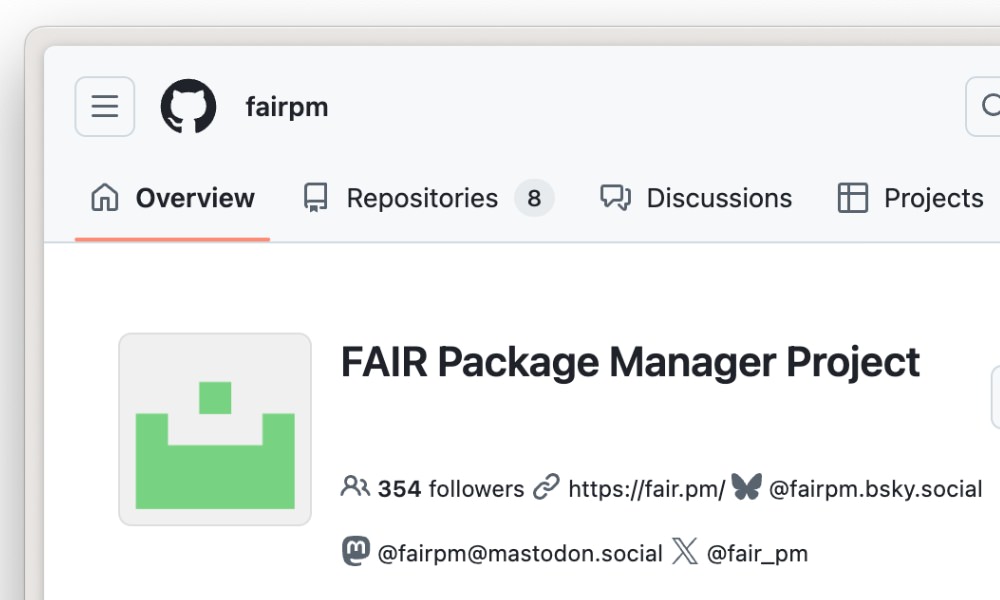Click the Projects table icon
The width and height of the screenshot is (1000, 600).
click(852, 198)
